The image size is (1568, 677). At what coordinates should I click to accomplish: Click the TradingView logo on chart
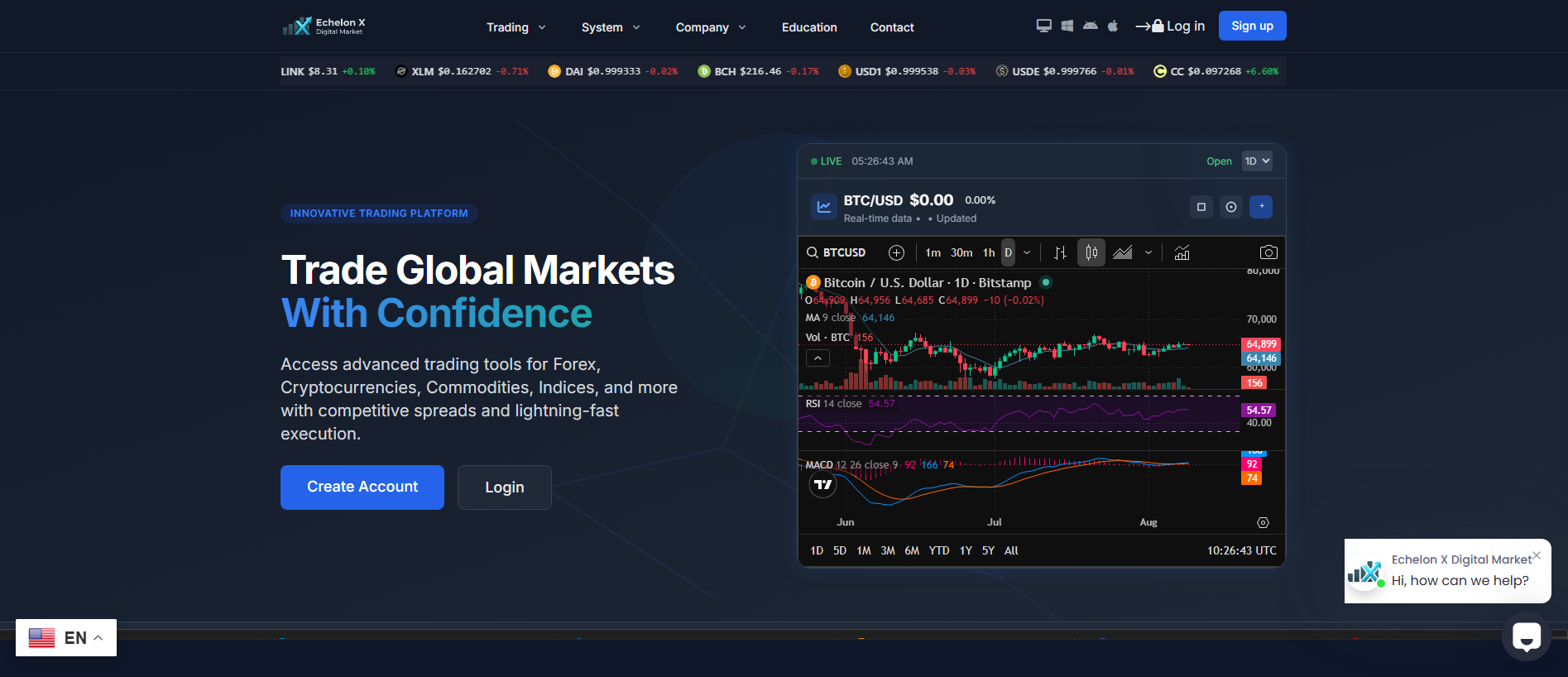pos(822,484)
